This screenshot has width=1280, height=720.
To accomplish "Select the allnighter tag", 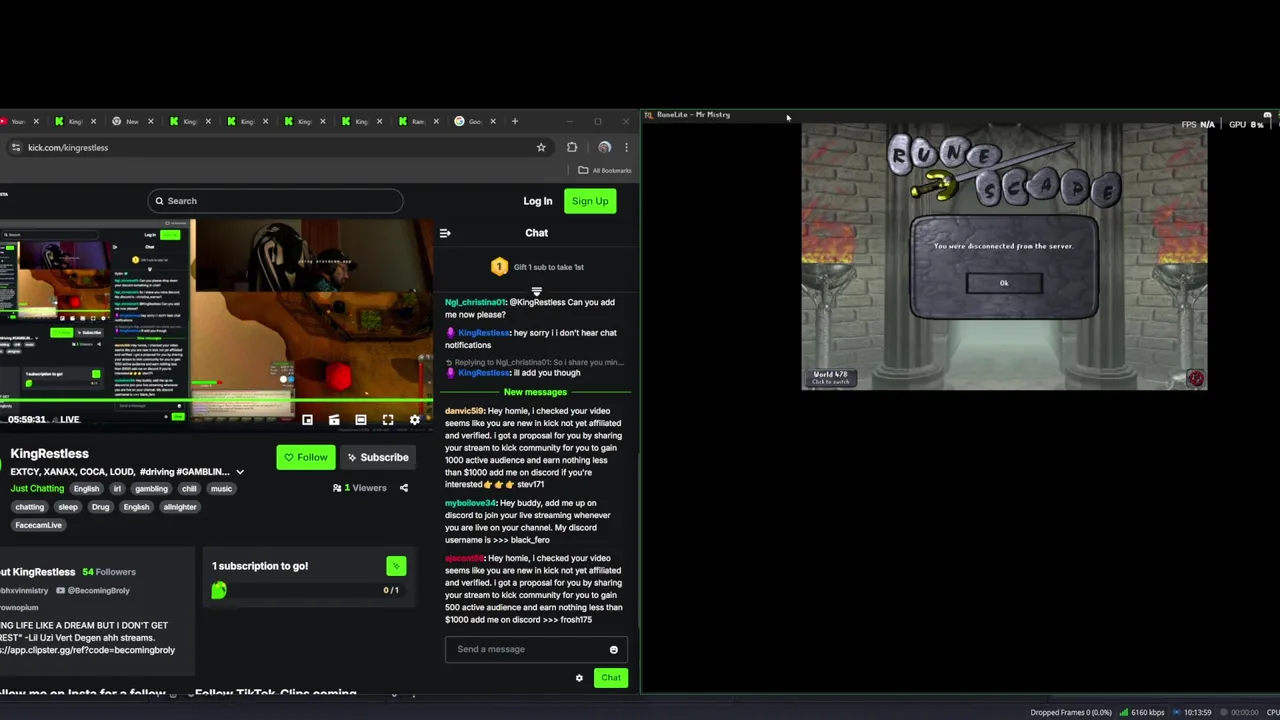I will pos(180,507).
